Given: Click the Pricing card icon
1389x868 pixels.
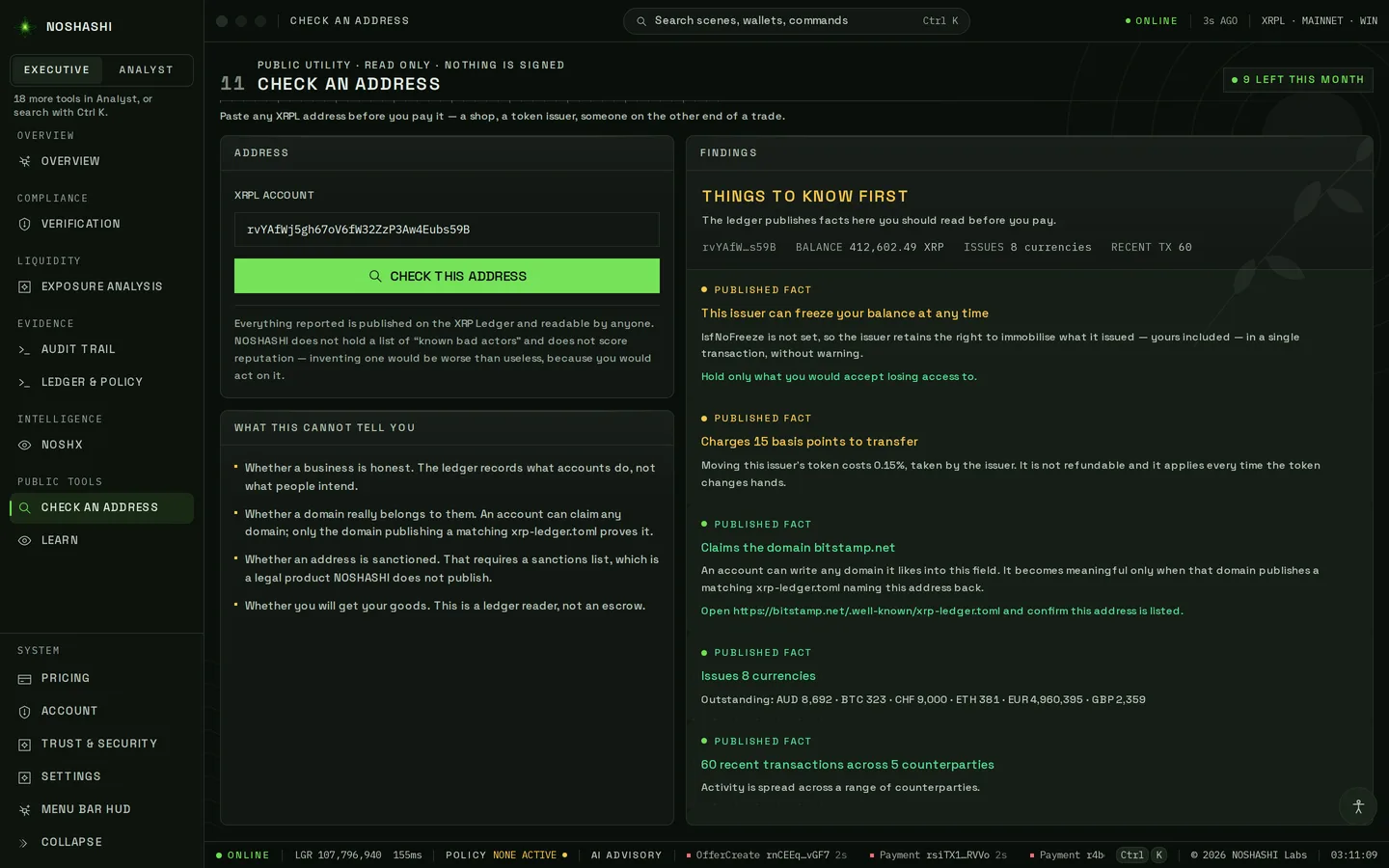Looking at the screenshot, I should coord(25,679).
